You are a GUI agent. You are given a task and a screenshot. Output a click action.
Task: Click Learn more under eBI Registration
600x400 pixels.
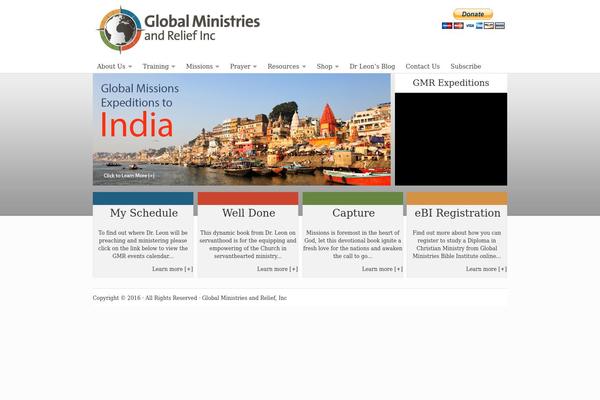[x=486, y=269]
